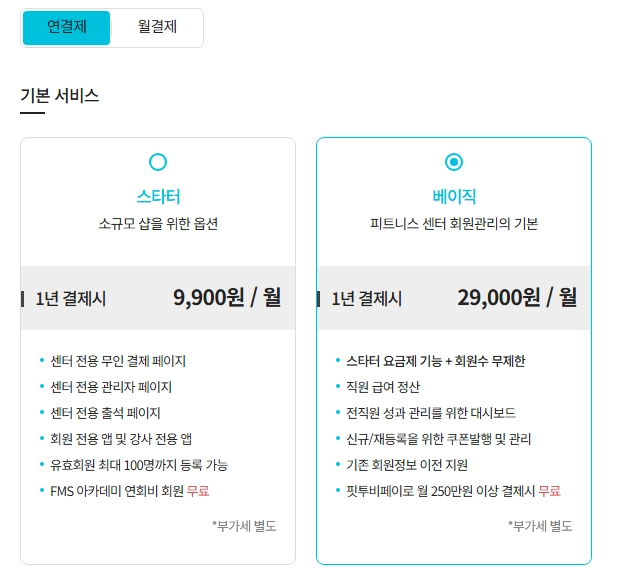The width and height of the screenshot is (637, 585).
Task: Select the 베이직 plan radio button
Action: 454,162
